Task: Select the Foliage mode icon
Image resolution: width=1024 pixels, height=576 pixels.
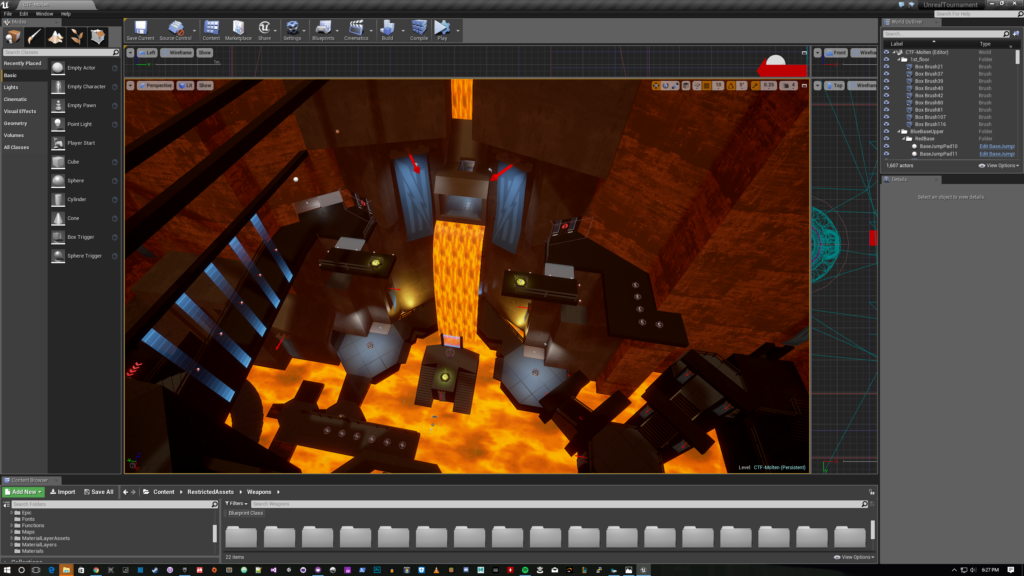Action: [76, 37]
